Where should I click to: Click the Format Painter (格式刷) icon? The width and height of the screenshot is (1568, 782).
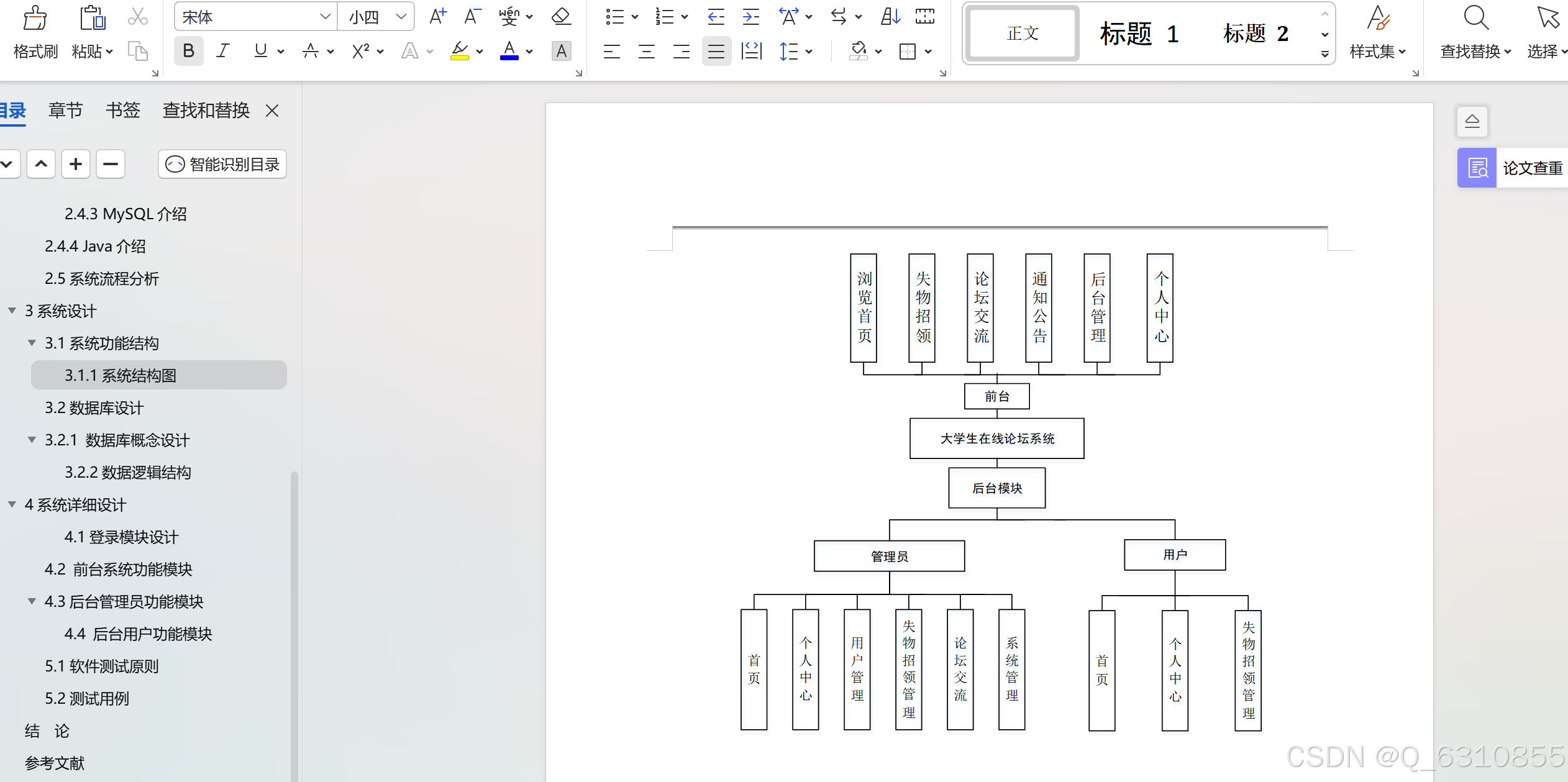pos(35,18)
